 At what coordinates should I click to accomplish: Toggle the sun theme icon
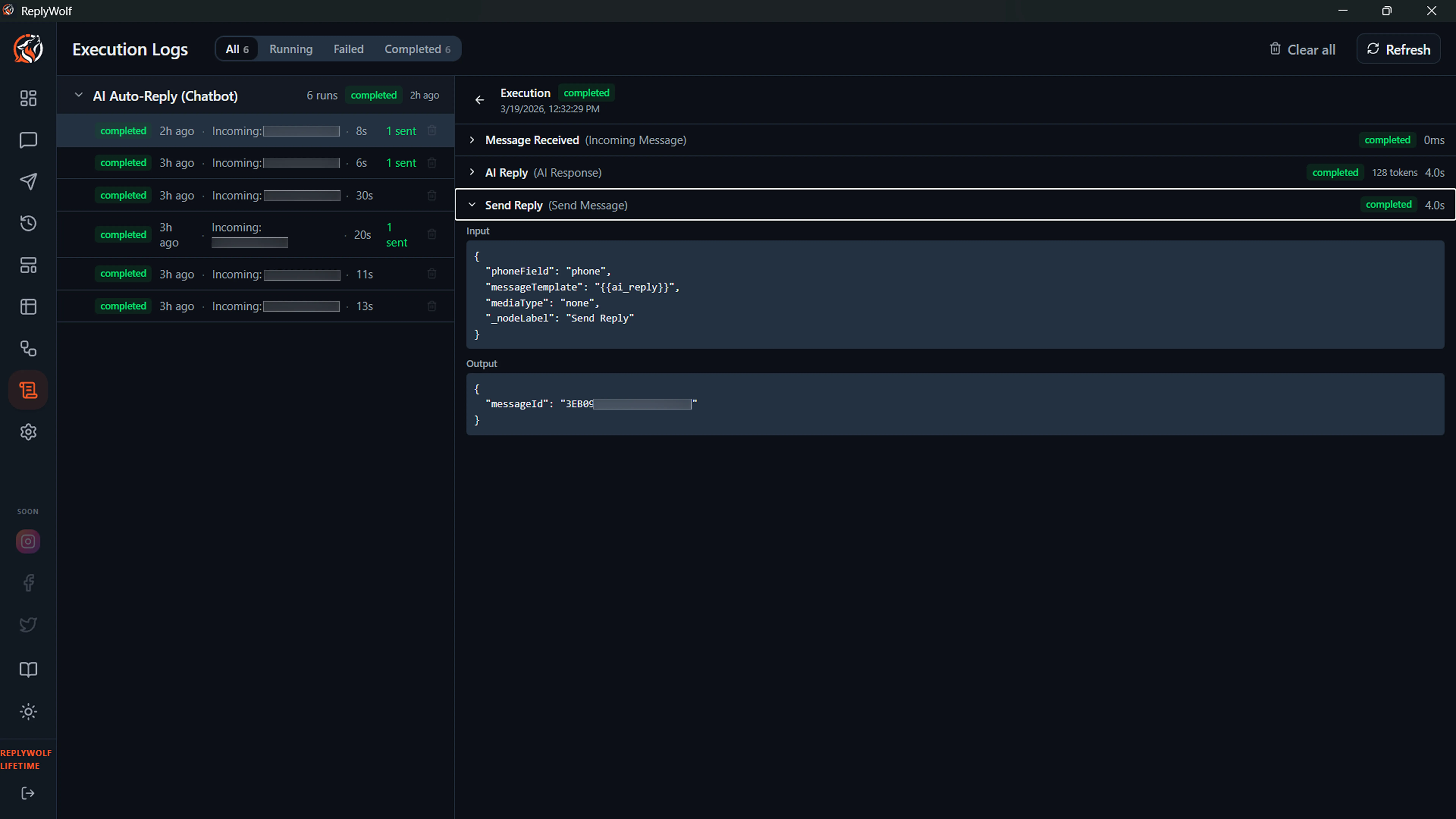pyautogui.click(x=28, y=712)
